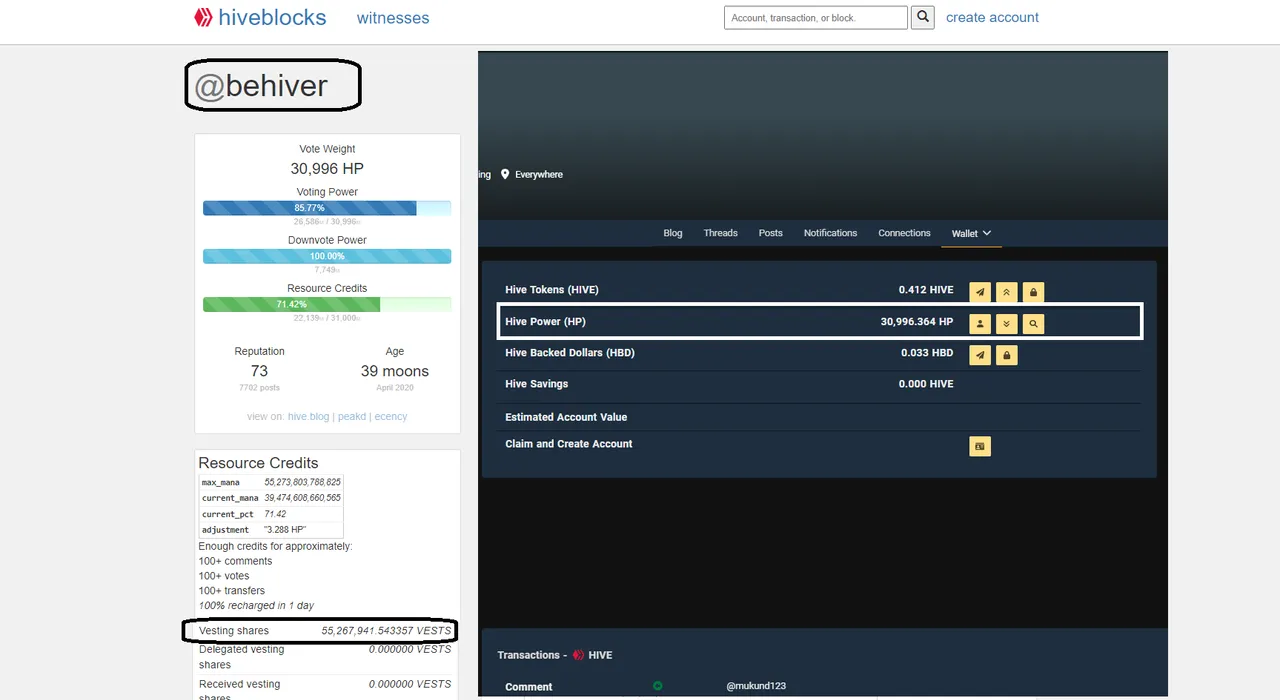Screen dimensions: 1280x700
Task: Click the Claim and Create Account label
Action: tap(569, 444)
